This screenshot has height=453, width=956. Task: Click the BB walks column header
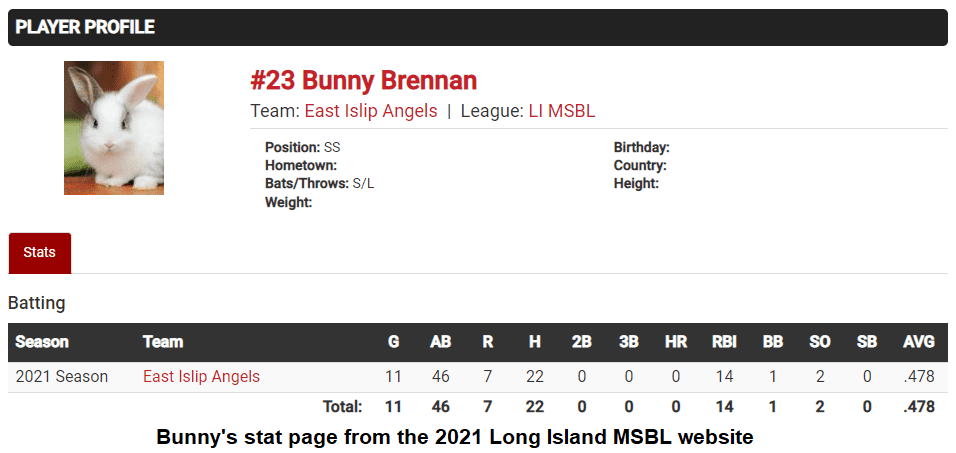click(x=772, y=342)
